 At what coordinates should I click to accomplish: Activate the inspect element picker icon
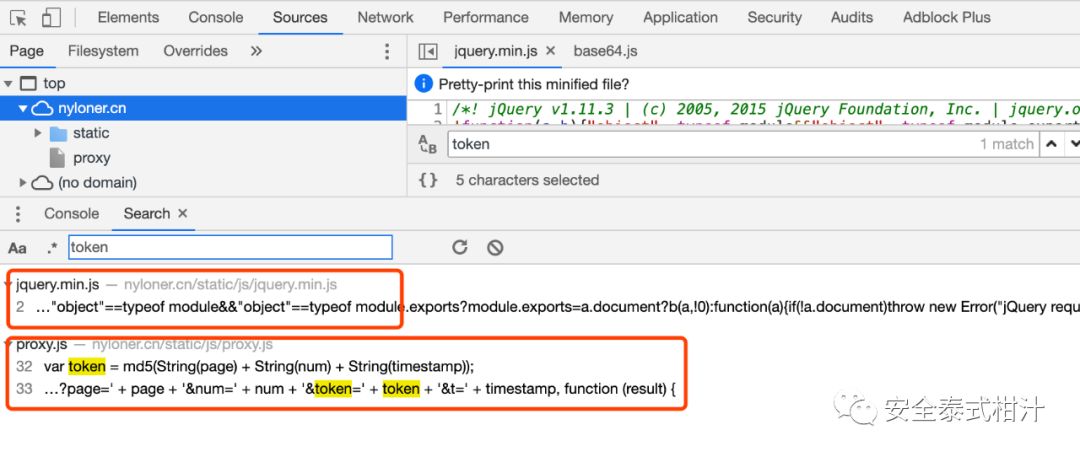pos(18,17)
